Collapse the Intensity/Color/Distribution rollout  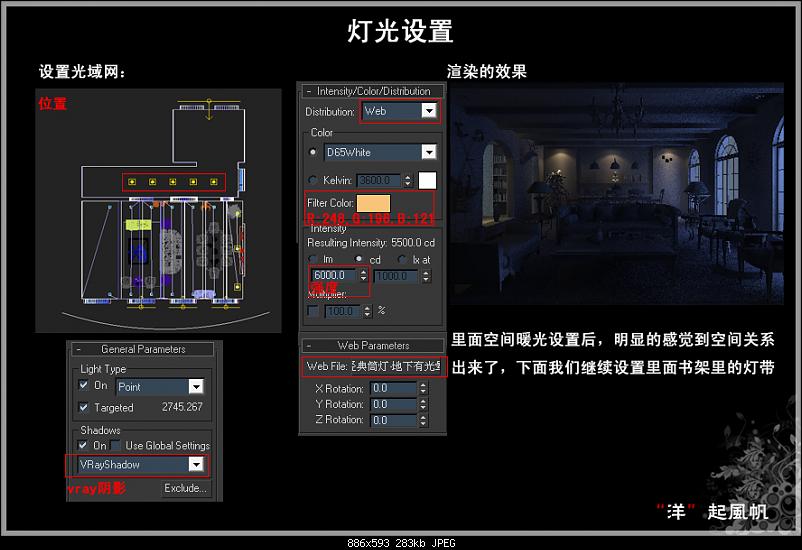click(373, 91)
